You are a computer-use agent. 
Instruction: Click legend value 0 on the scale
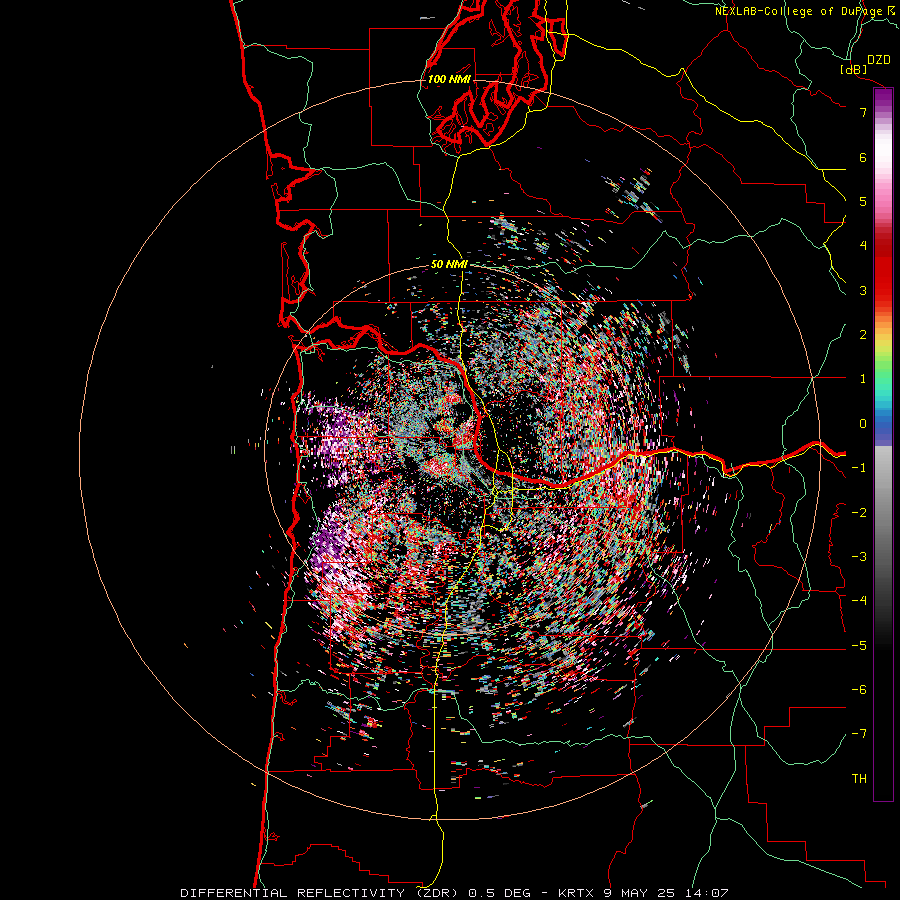coord(863,424)
